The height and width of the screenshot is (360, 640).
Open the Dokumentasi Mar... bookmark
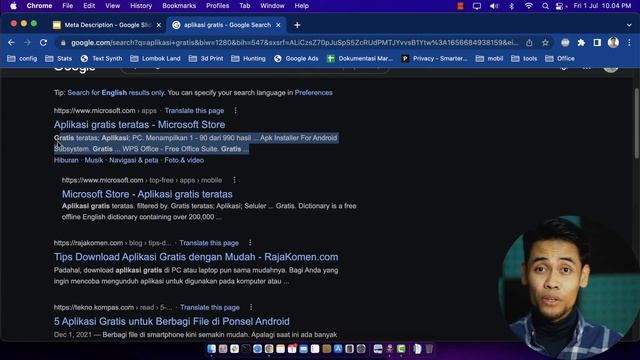[x=360, y=59]
